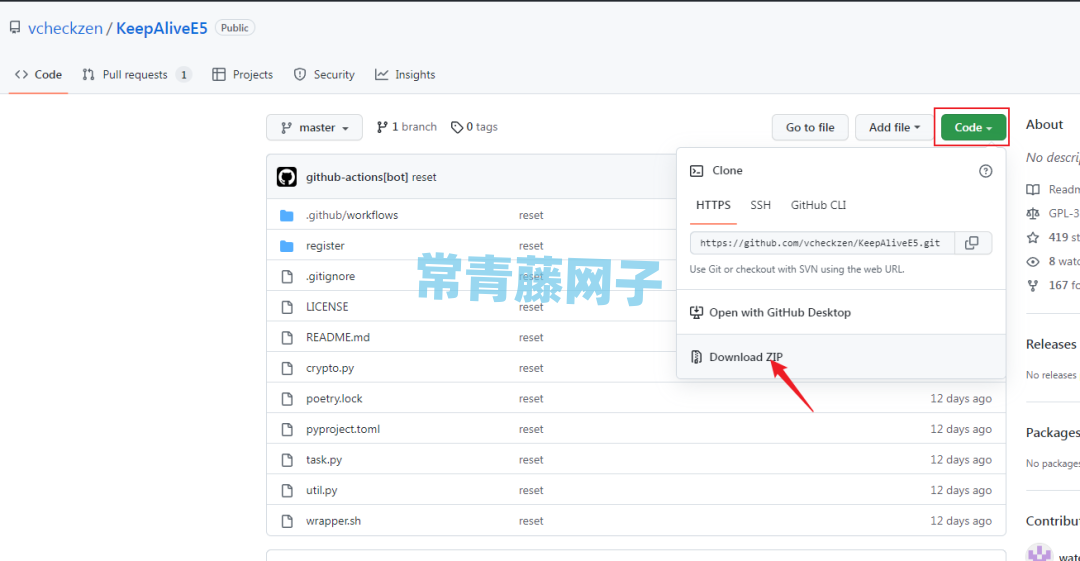The image size is (1080, 561).
Task: Switch to the Code tab
Action: tap(39, 74)
